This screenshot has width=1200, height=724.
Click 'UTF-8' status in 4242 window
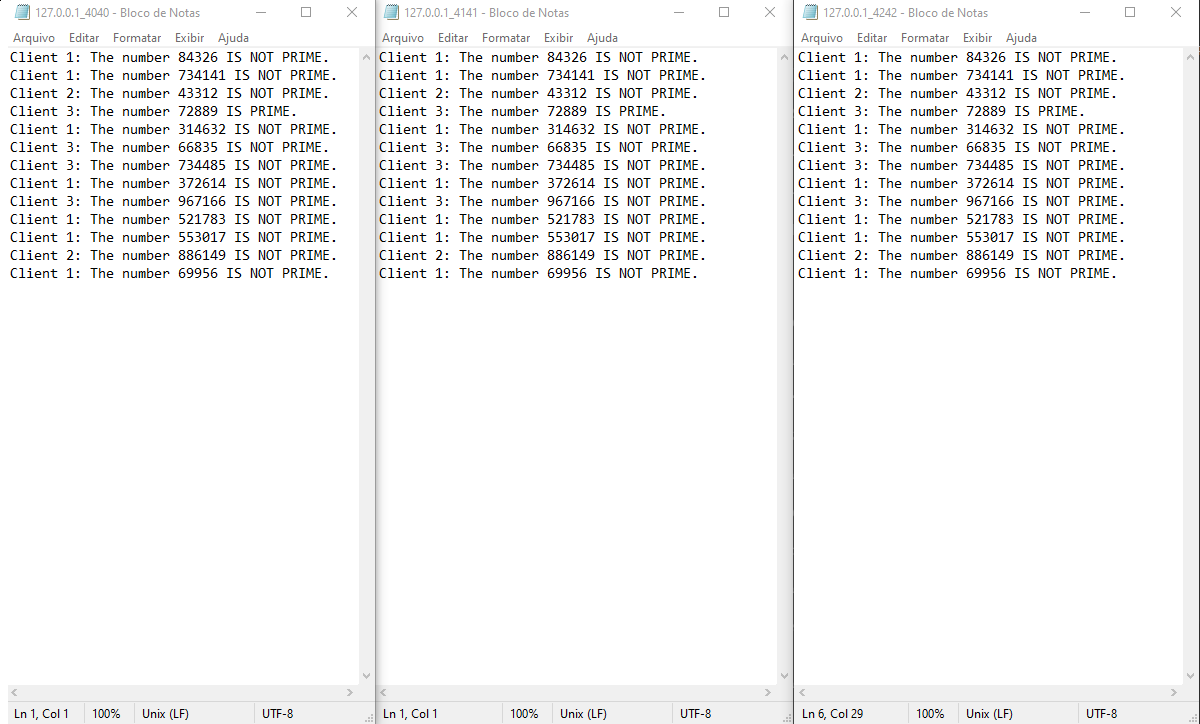pos(1102,714)
